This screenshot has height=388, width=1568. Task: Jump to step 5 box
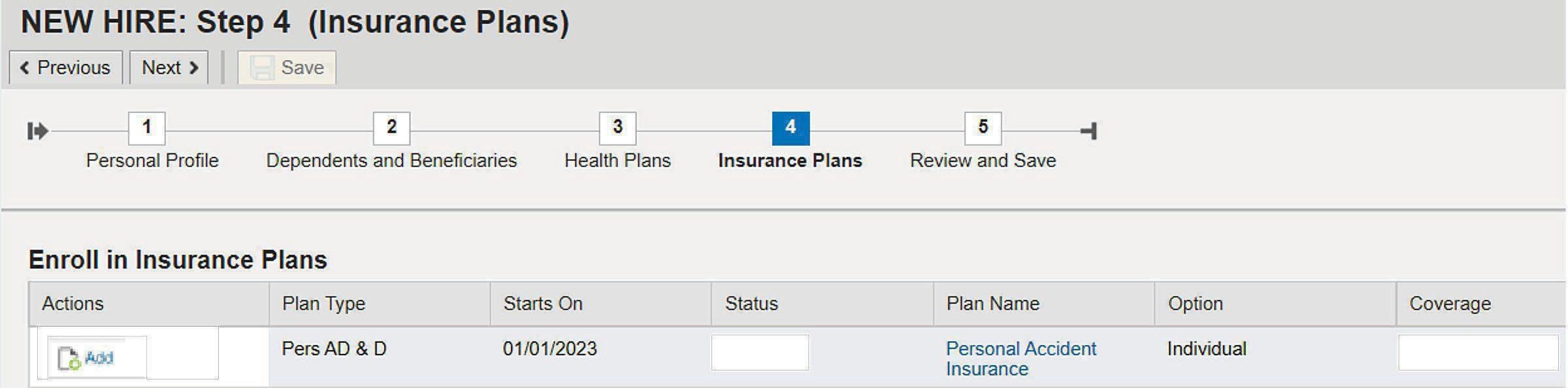coord(983,128)
